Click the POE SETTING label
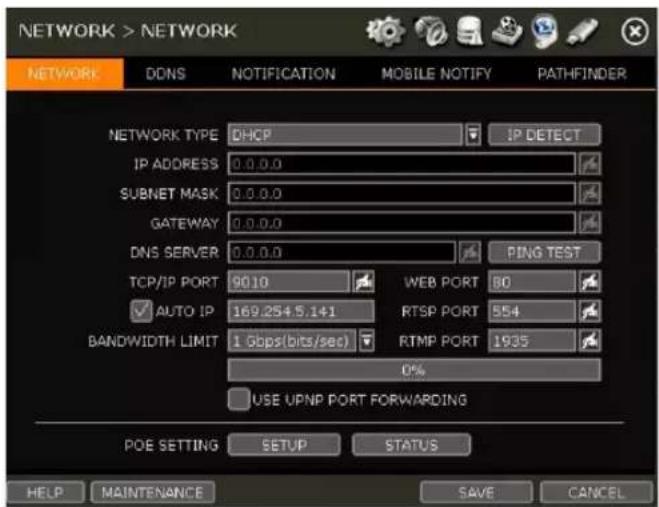 [x=171, y=445]
